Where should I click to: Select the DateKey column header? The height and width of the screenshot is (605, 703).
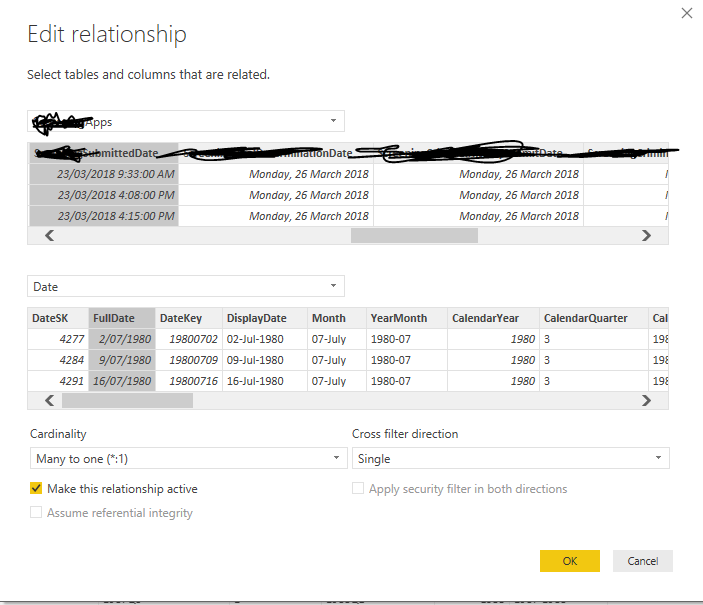click(x=189, y=318)
